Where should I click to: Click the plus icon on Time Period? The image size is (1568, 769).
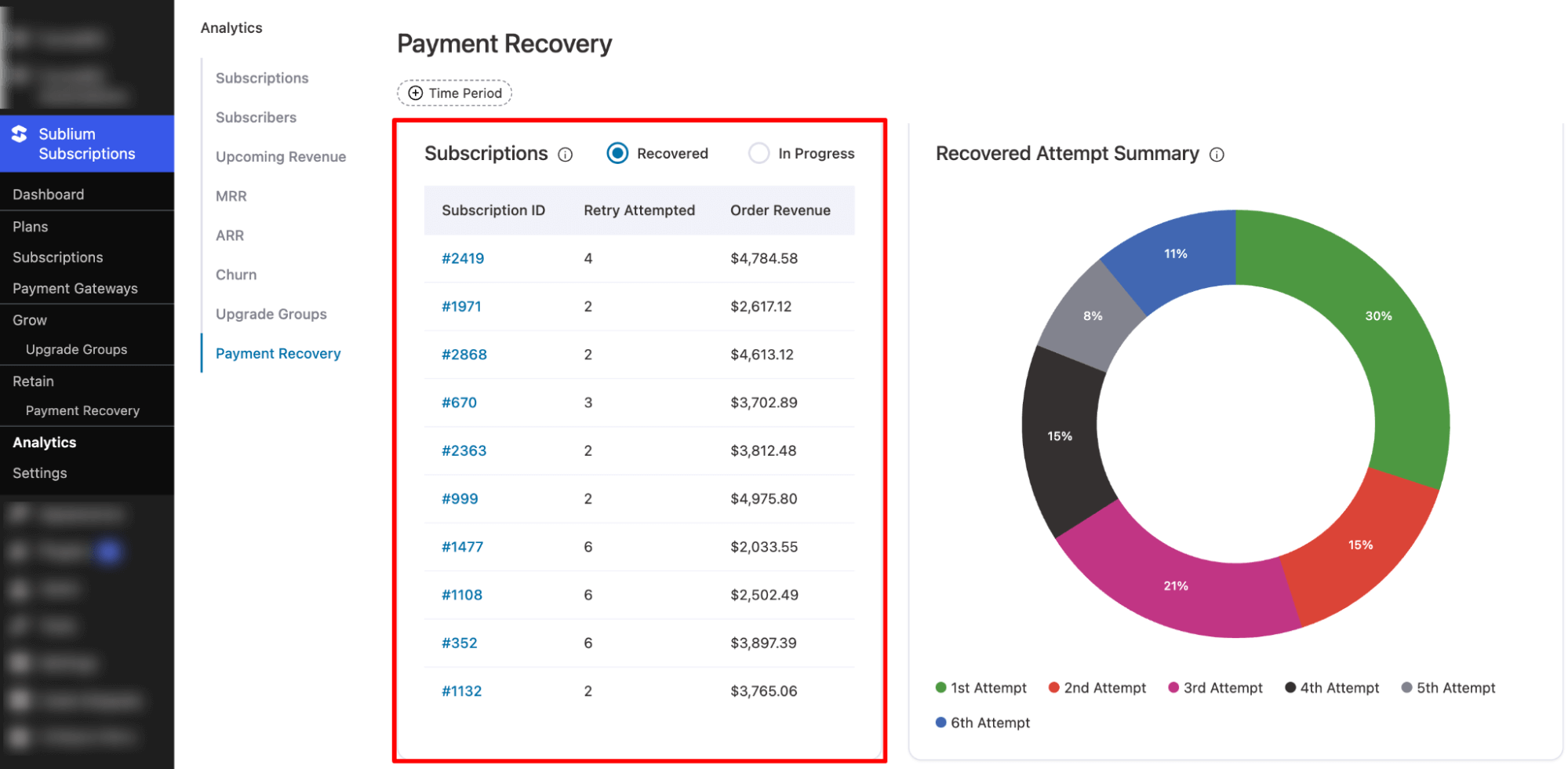point(414,93)
